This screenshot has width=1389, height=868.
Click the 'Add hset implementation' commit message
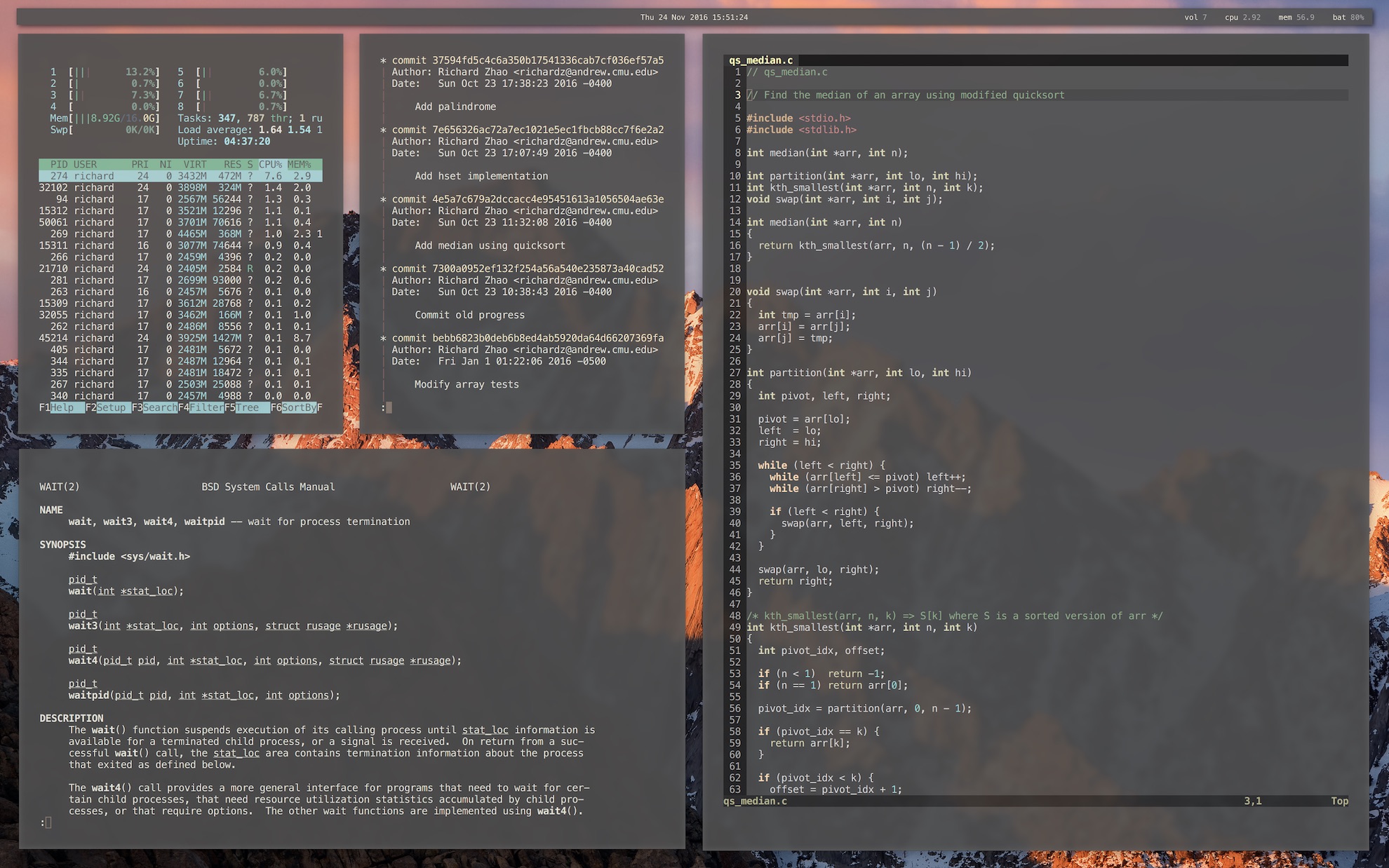481,176
